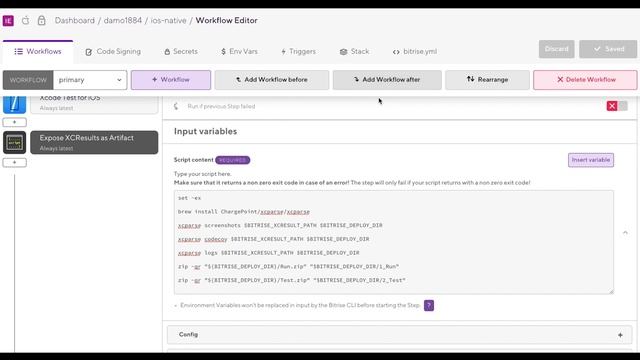This screenshot has width=640, height=360.
Task: Toggle Run if previous Step failed switch
Action: (617, 106)
